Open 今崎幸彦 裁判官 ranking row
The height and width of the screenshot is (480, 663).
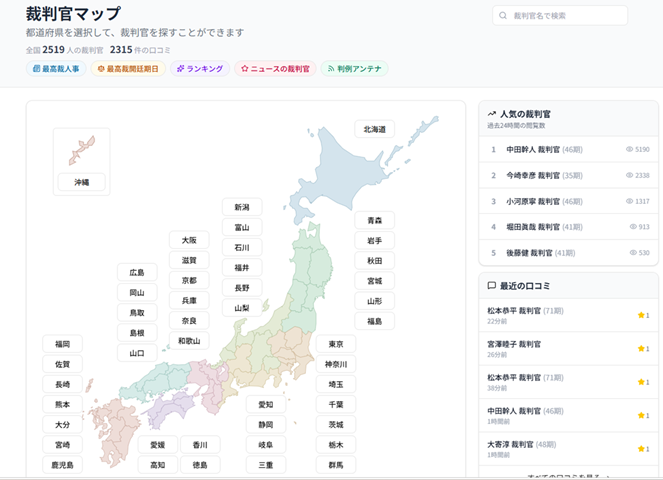click(568, 175)
